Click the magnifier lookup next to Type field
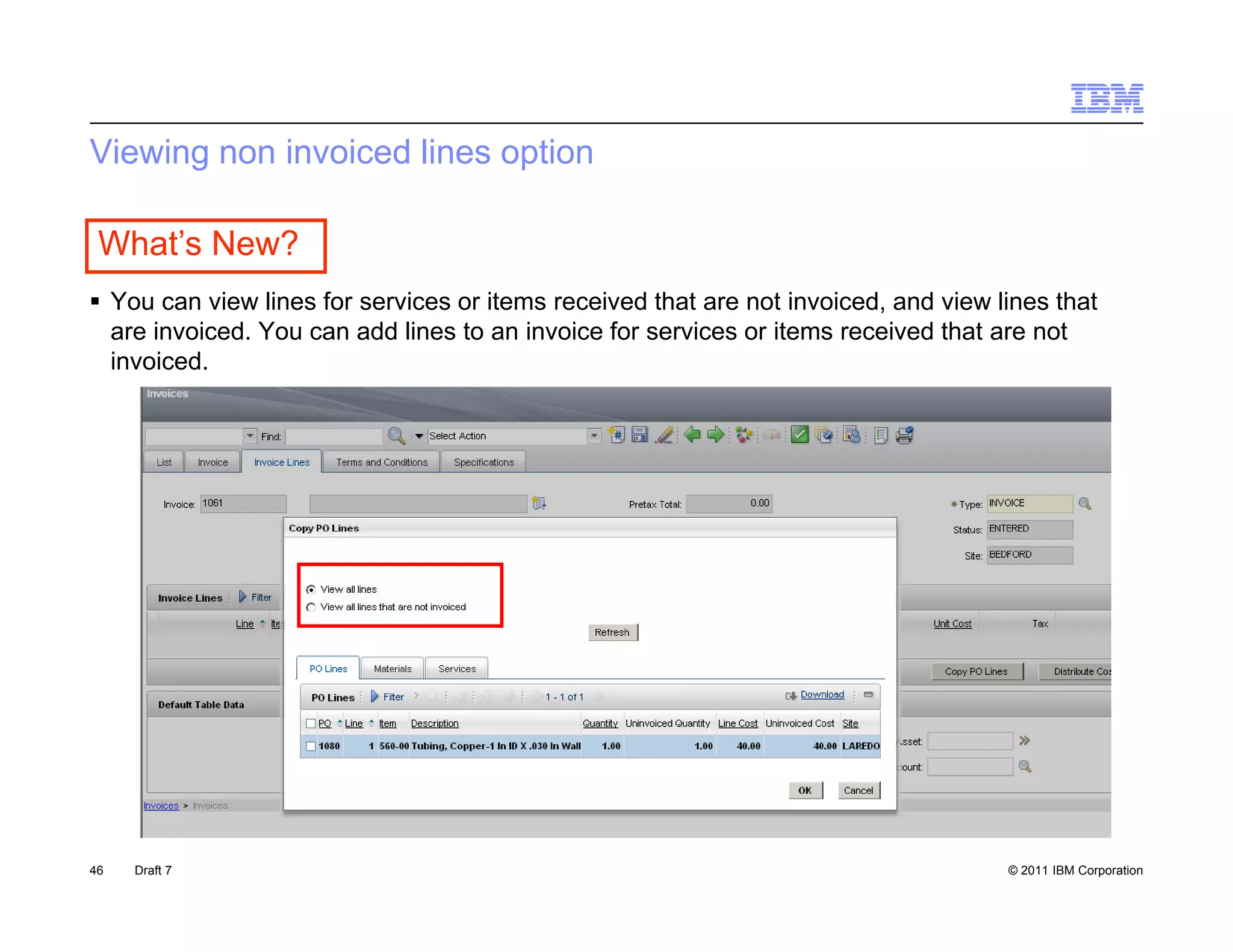1233x952 pixels. pyautogui.click(x=1085, y=503)
